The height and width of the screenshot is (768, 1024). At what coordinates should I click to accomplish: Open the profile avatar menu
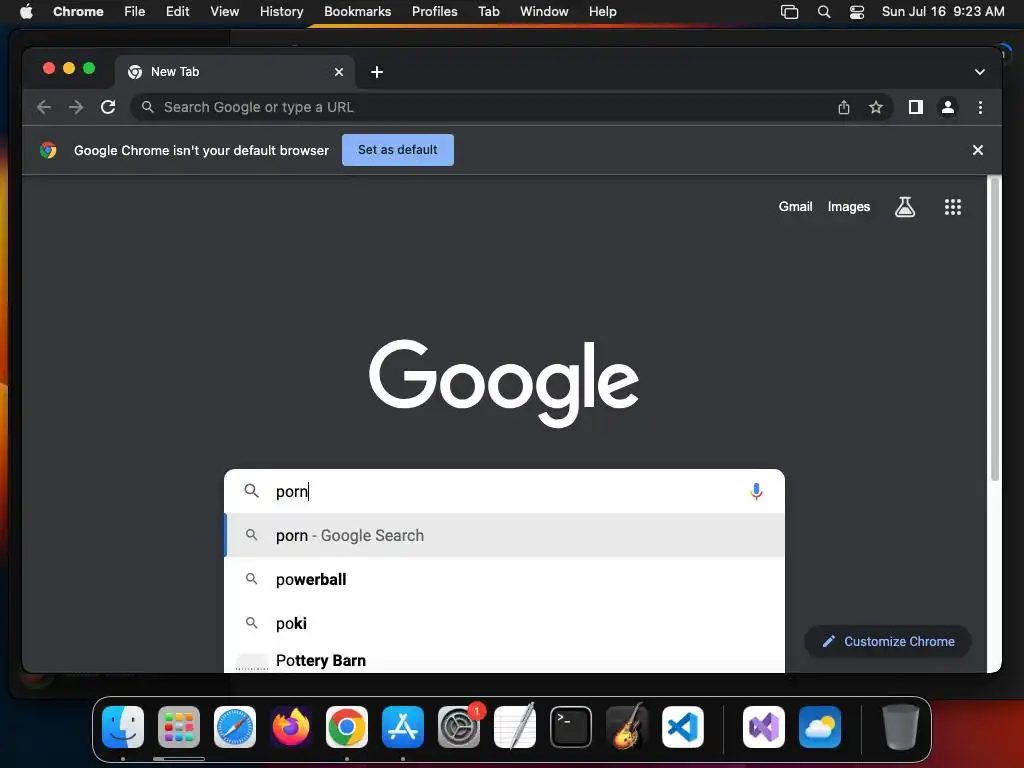click(948, 107)
